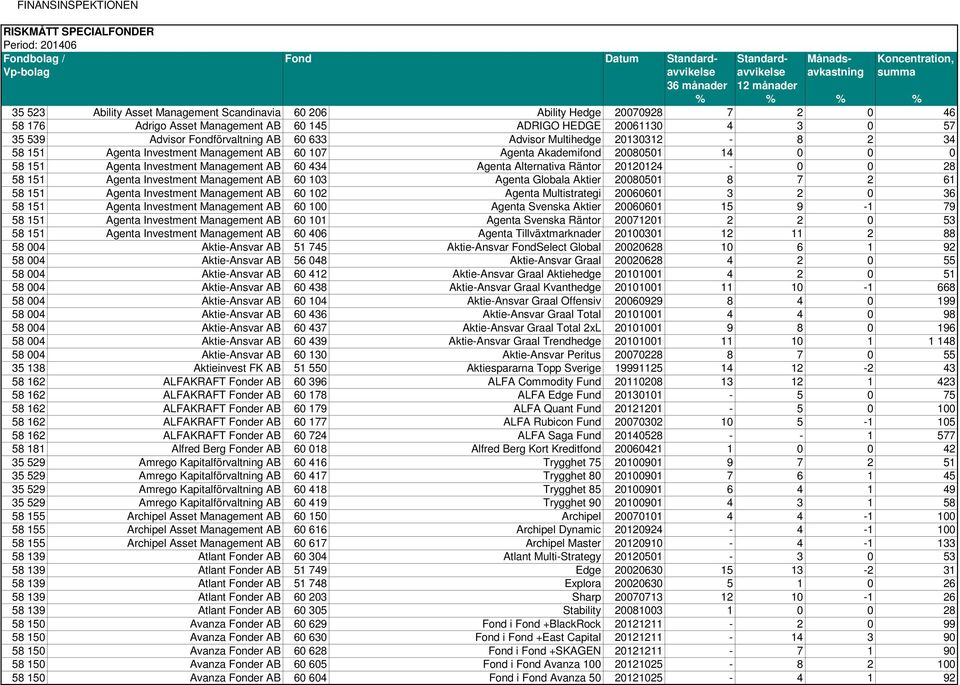Select fund 'Fond i Fond +BlackRock'

(542, 624)
